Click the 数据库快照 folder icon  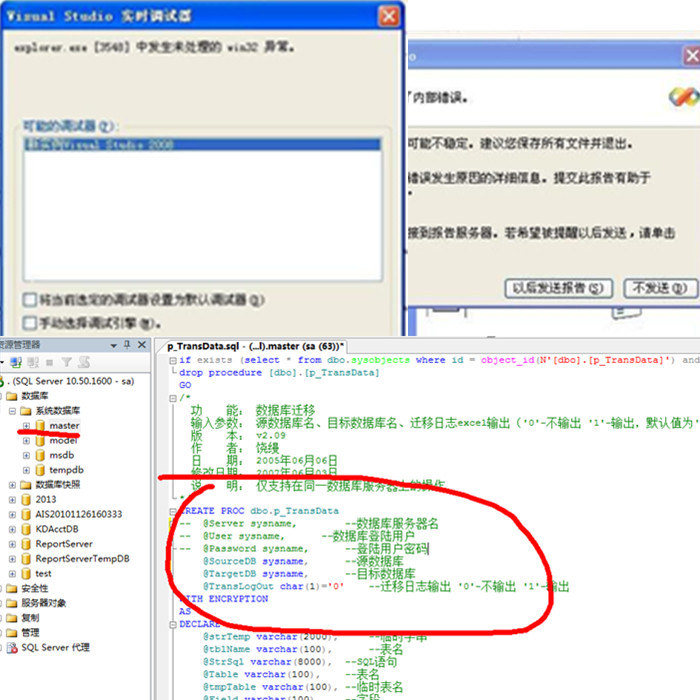pyautogui.click(x=26, y=485)
